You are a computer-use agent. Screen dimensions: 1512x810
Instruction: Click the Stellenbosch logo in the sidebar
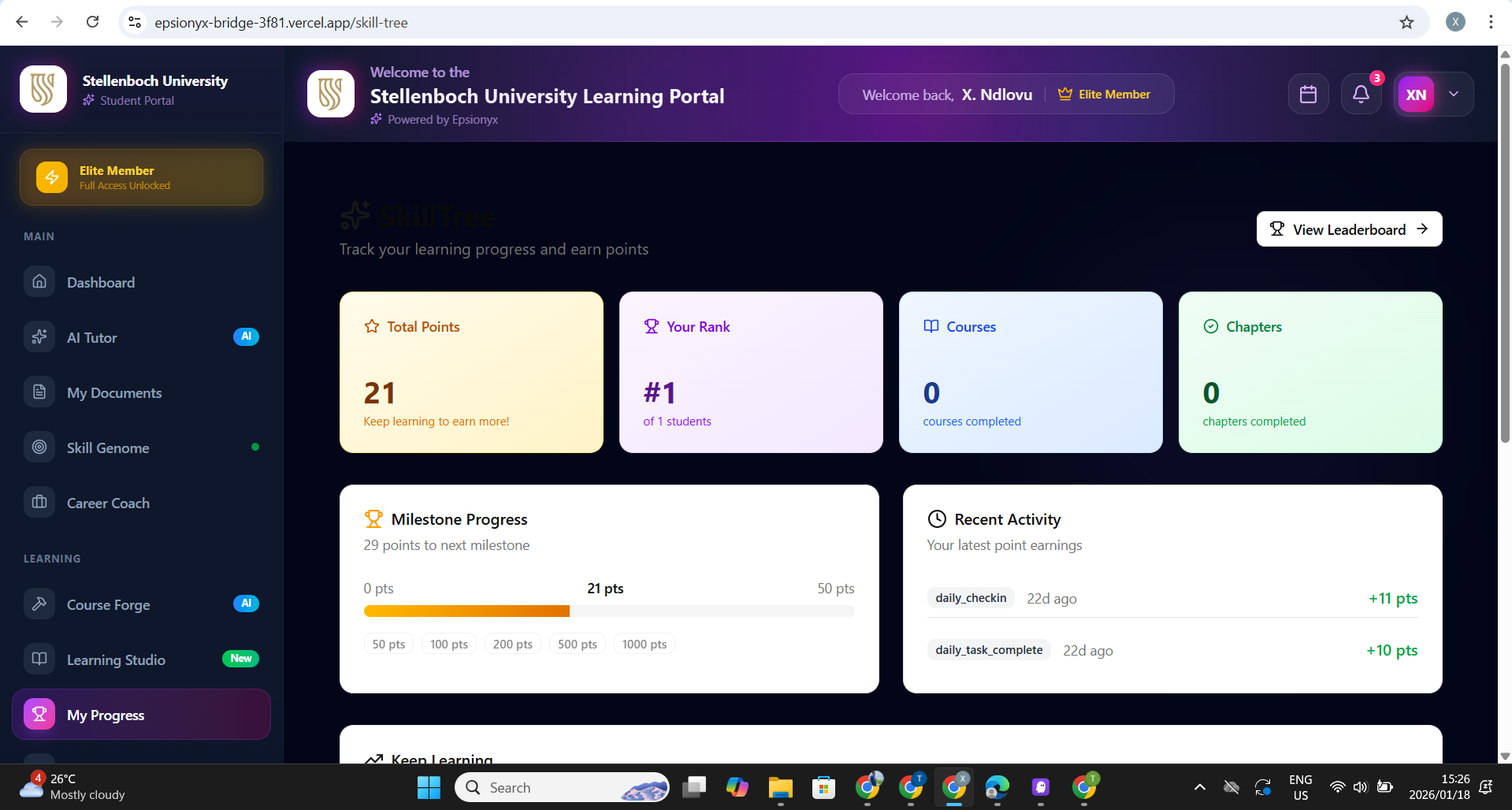click(x=43, y=89)
